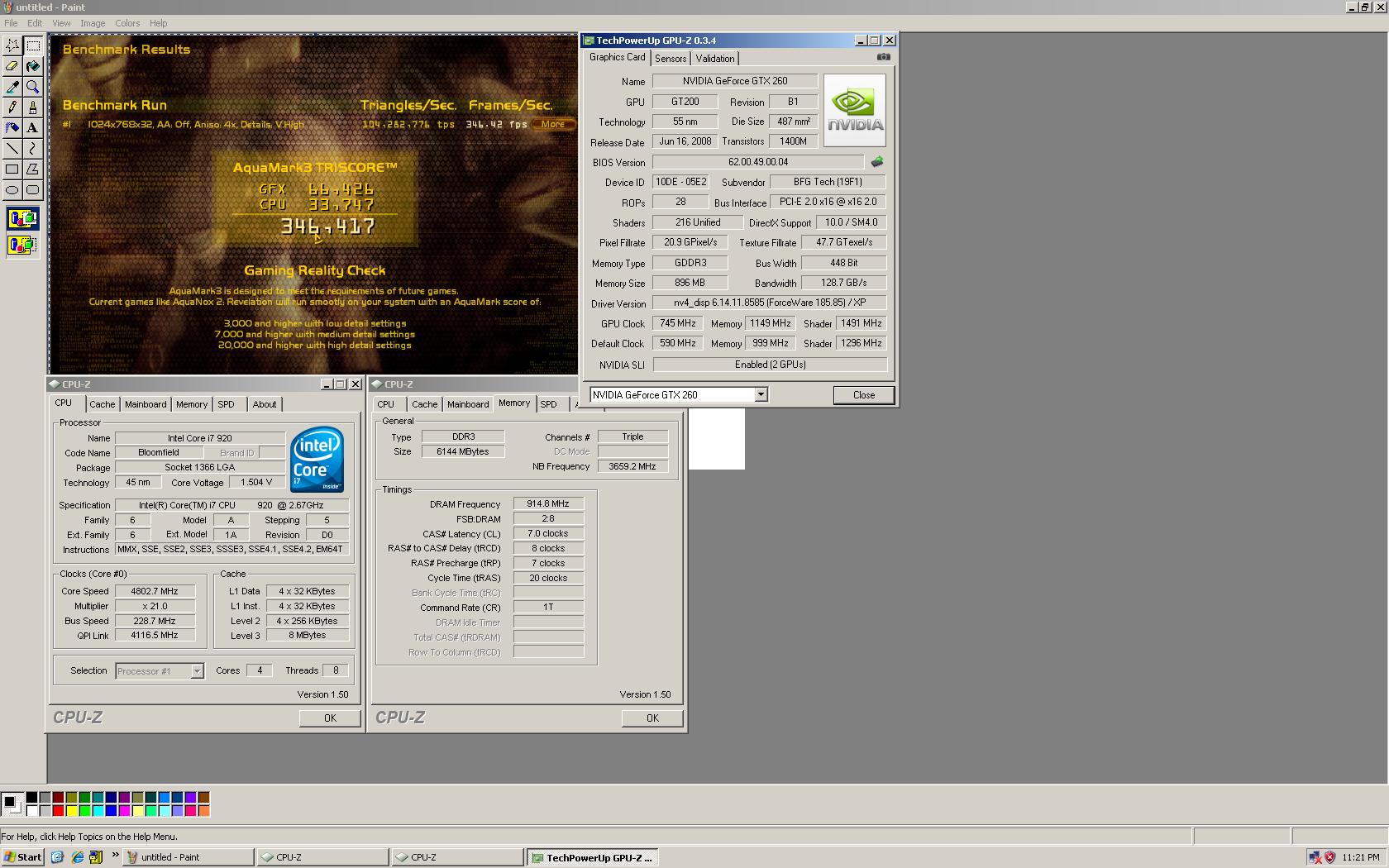Viewport: 1389px width, 868px height.
Task: Choose the Curve tool
Action: [33, 148]
